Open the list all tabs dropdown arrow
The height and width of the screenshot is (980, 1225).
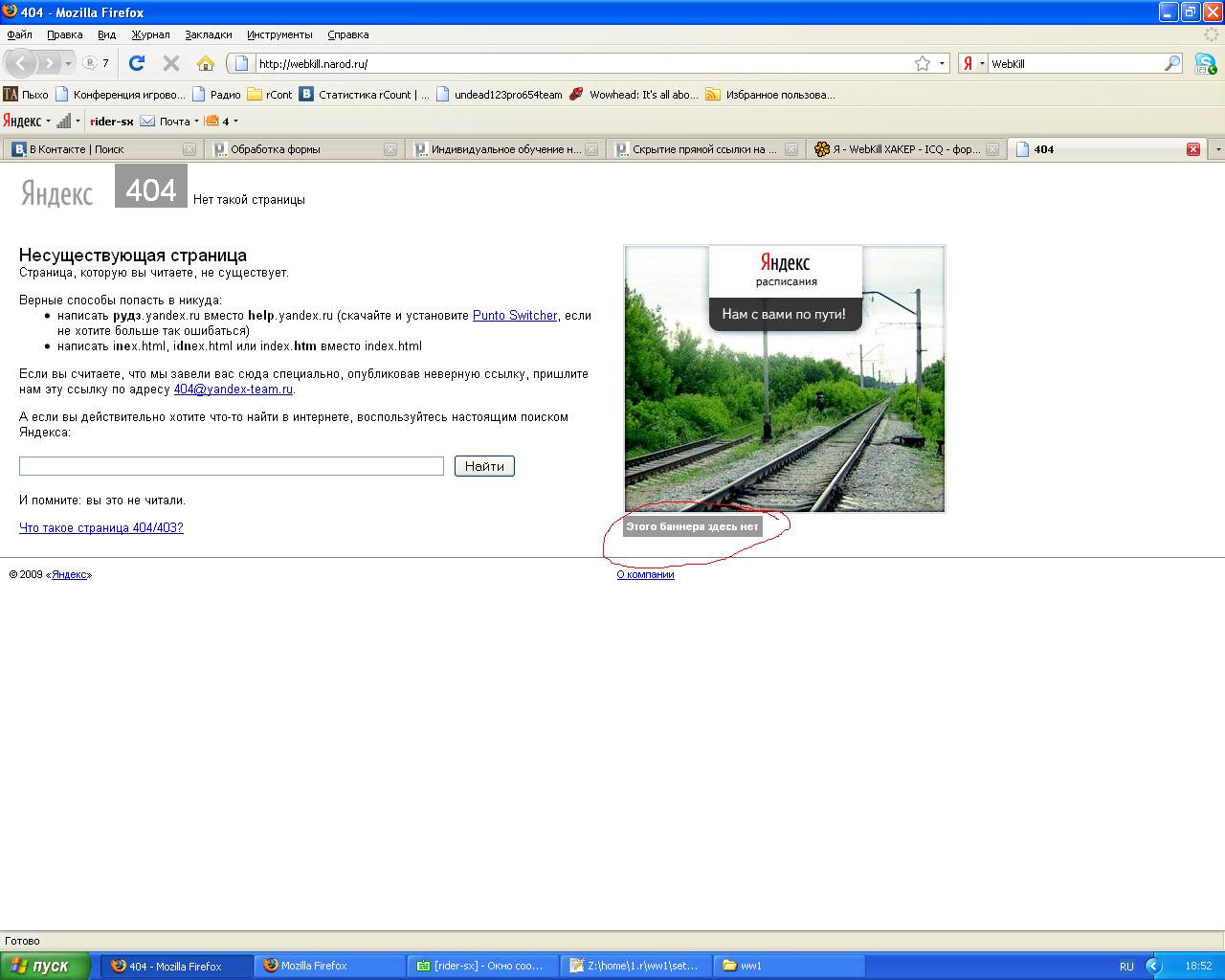point(1217,149)
